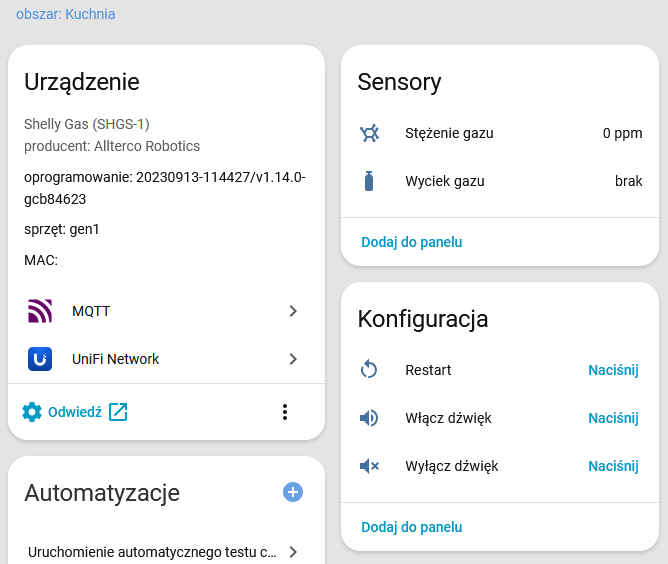
Task: Click the Restart circular arrow icon
Action: pyautogui.click(x=370, y=370)
